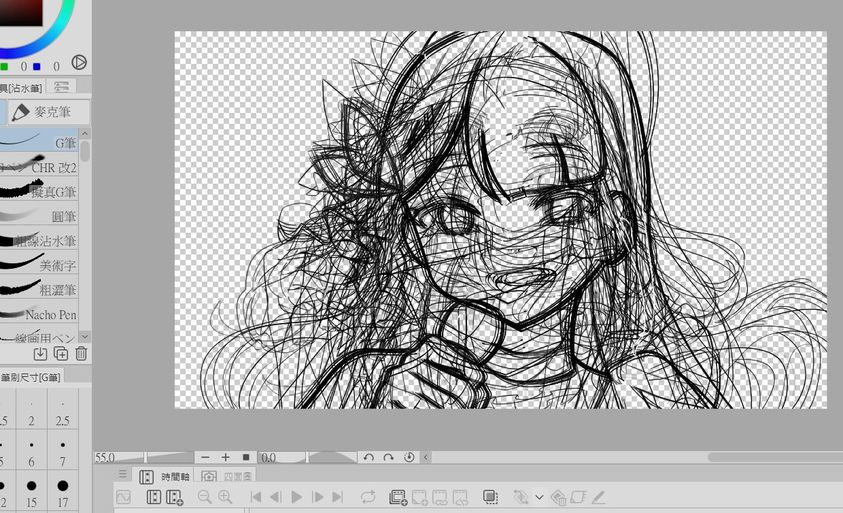Reset canvas rotation icon
843x513 pixels.
tap(409, 458)
